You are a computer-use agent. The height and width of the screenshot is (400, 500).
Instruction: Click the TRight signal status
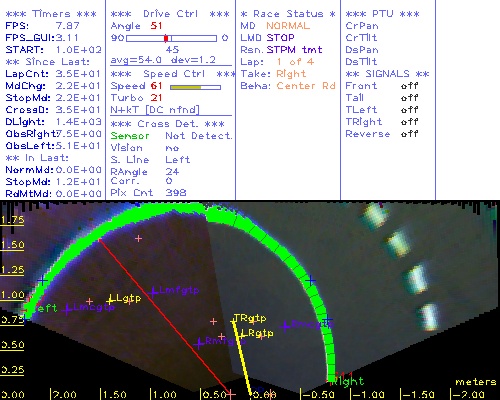(409, 122)
